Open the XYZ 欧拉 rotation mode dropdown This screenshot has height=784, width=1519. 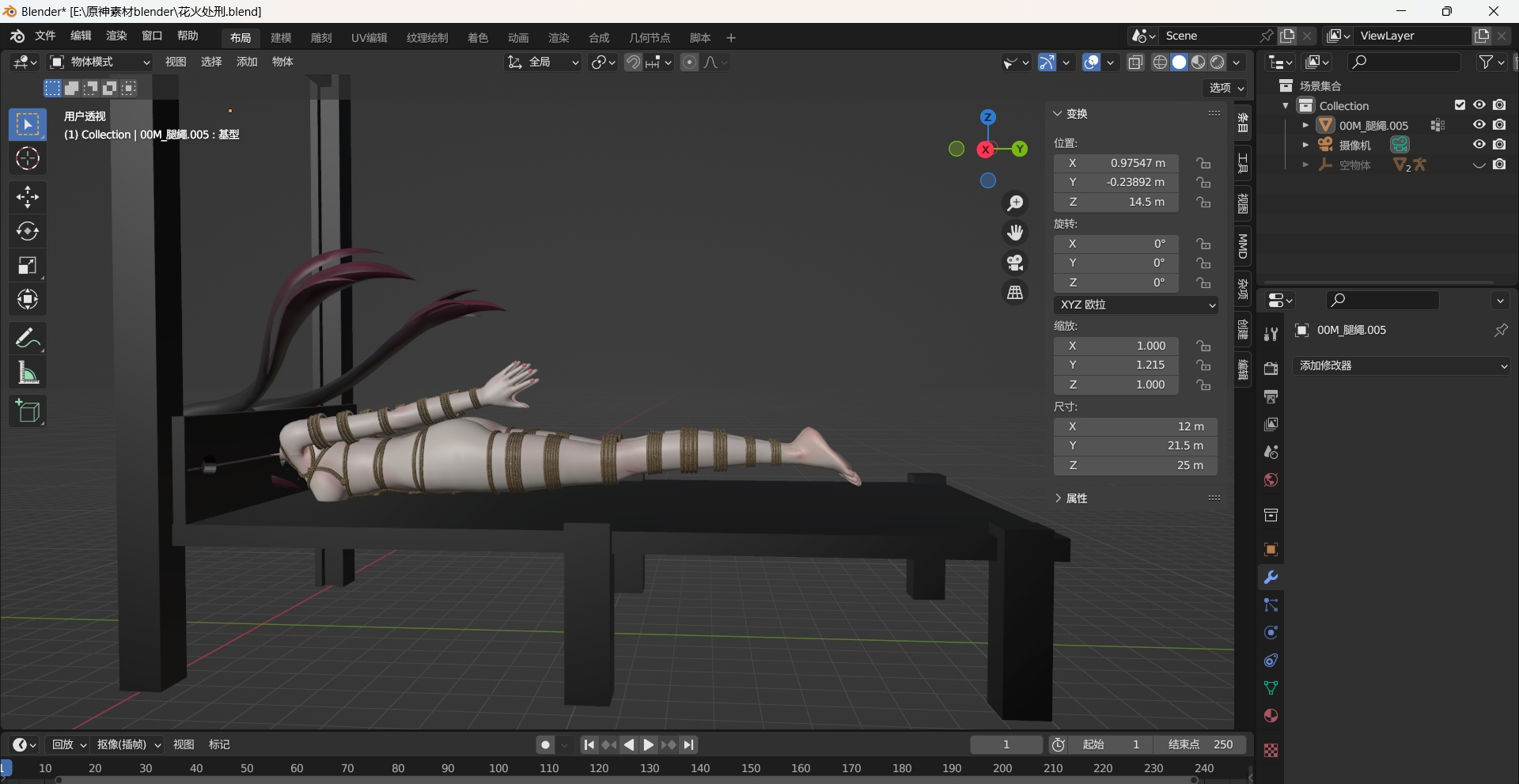click(1135, 305)
